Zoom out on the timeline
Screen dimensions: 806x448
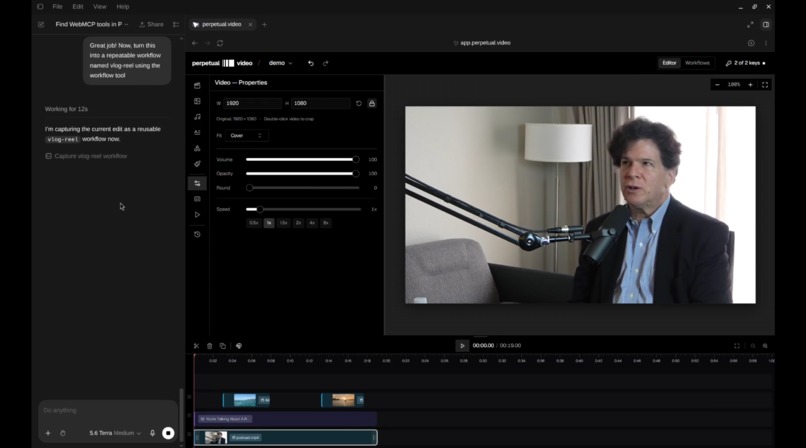click(753, 346)
